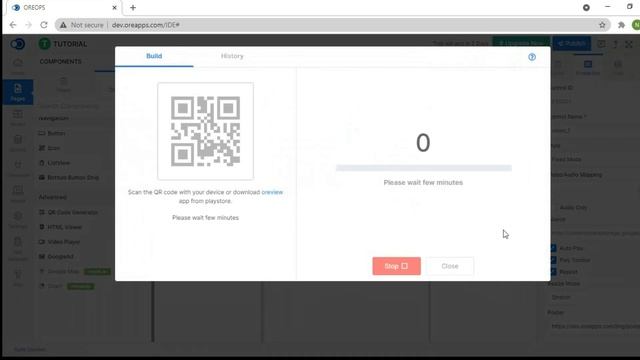Open the Home icon in left sidebar
Screen dimensions: 640x360
(x=18, y=64)
